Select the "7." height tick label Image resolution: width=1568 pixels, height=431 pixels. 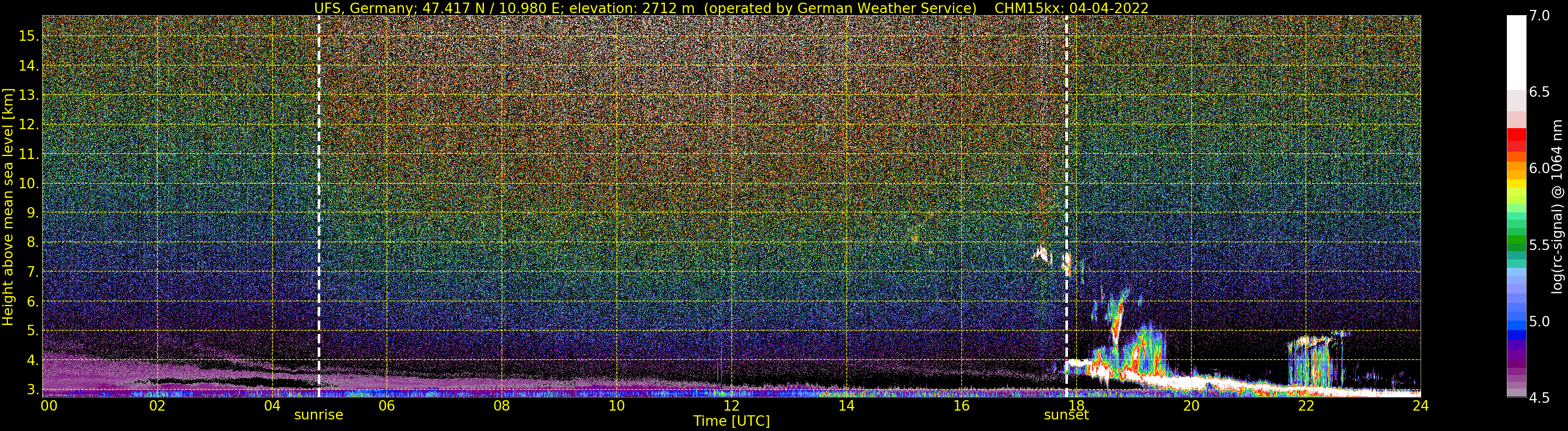tap(32, 272)
